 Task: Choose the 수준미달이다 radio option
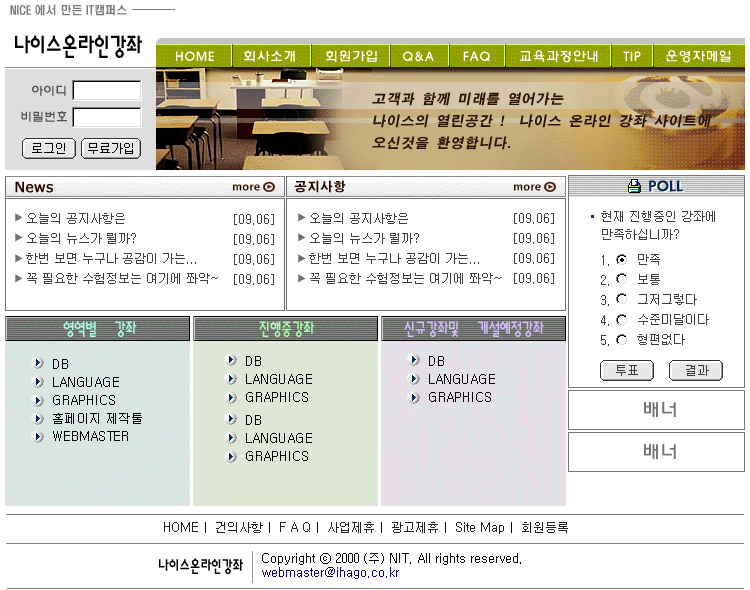coord(622,319)
